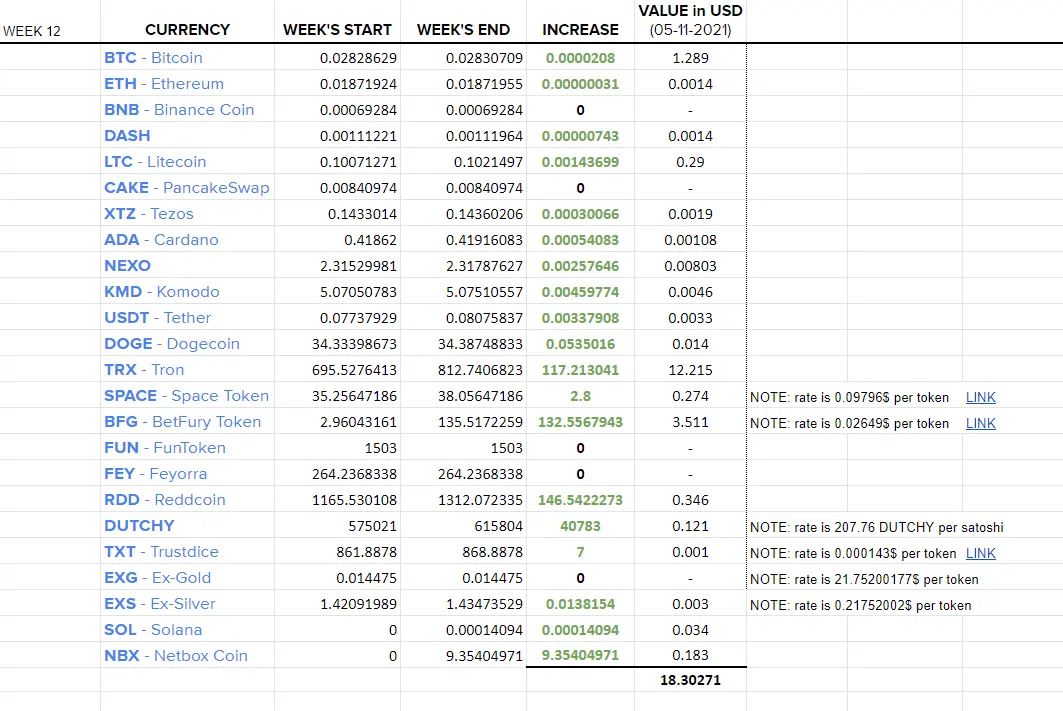Click BetFury USD value 3.511
This screenshot has height=711, width=1063.
tap(690, 422)
